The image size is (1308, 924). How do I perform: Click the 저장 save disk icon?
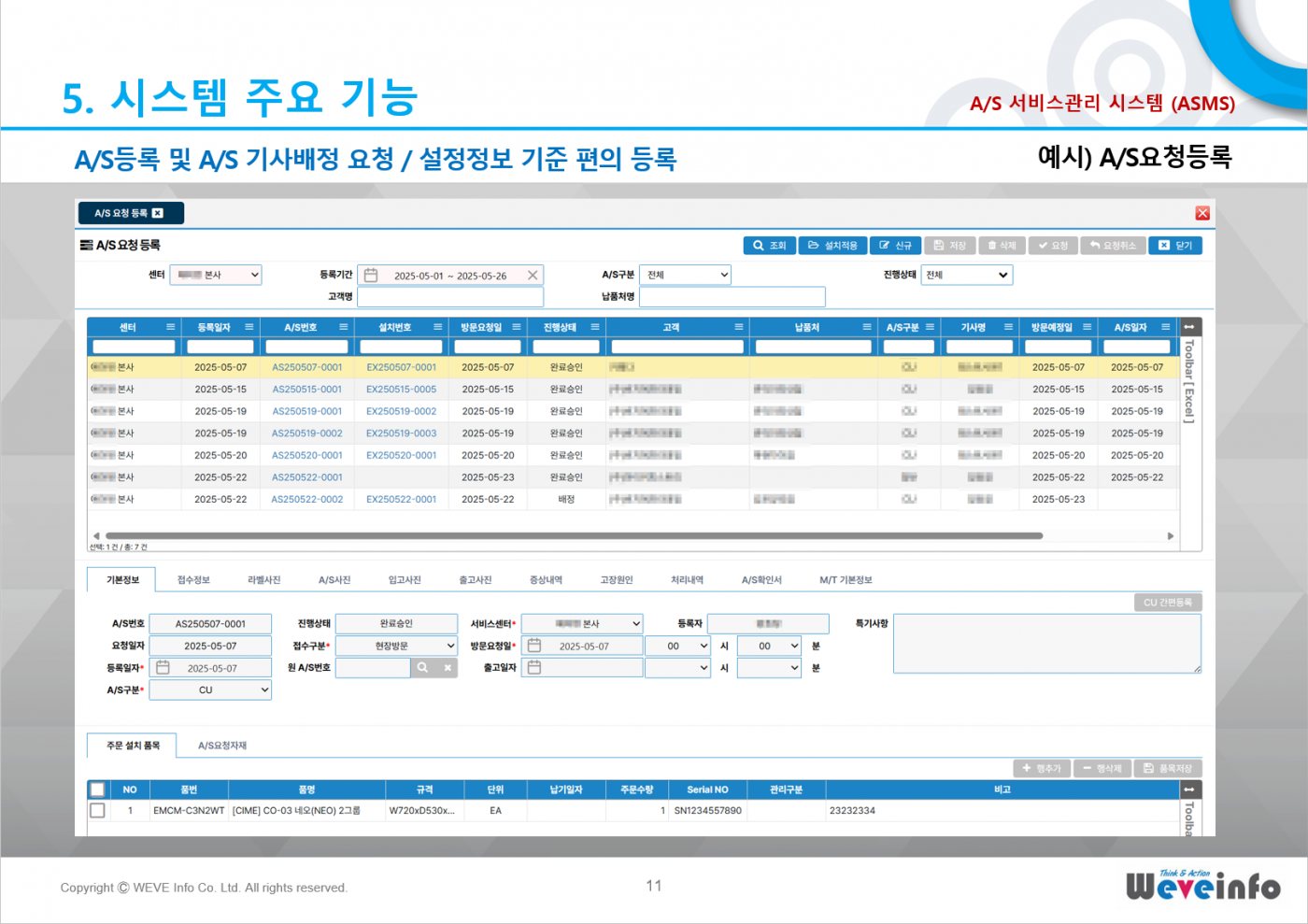click(940, 245)
